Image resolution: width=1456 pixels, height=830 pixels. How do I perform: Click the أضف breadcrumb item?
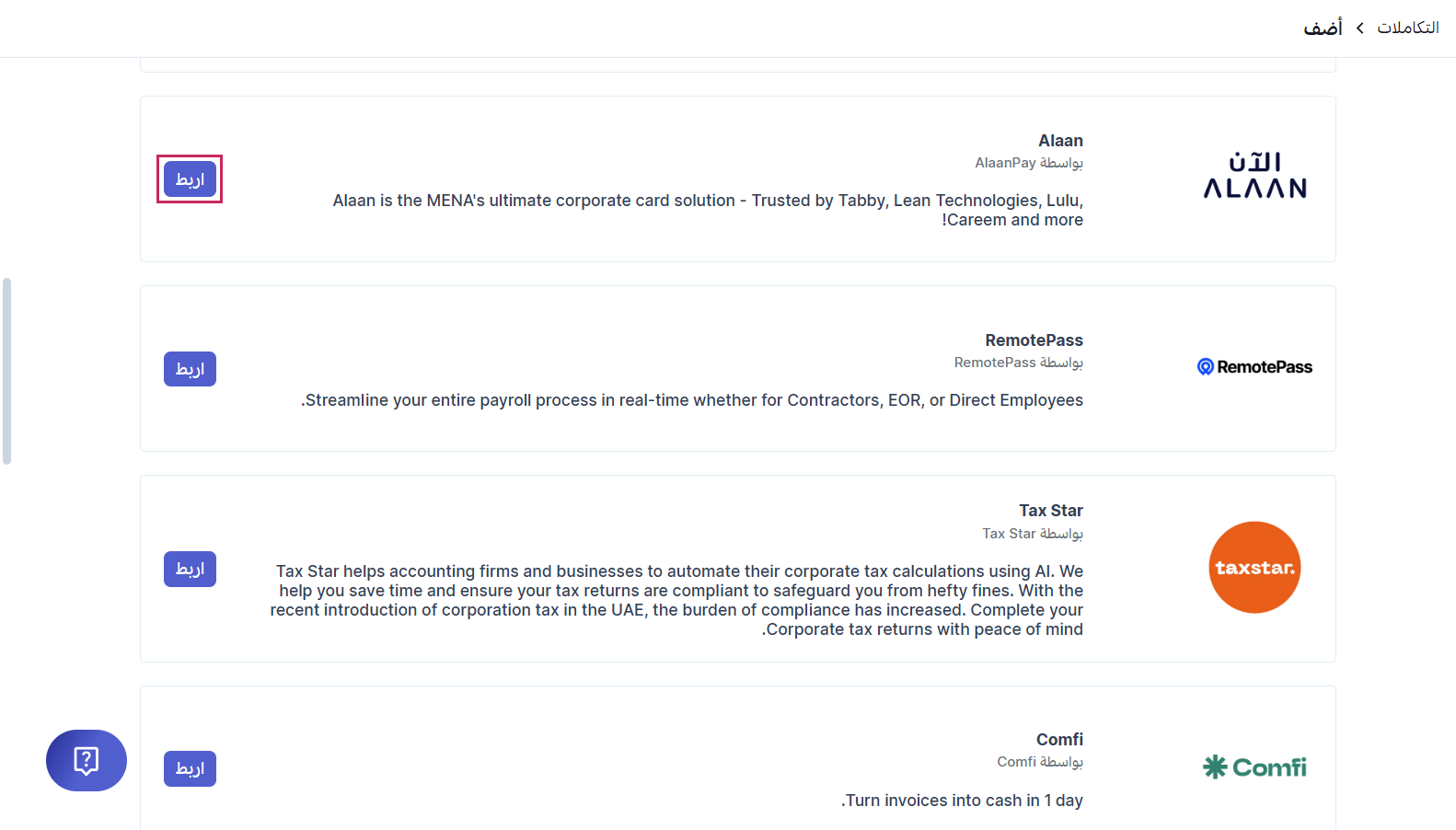click(1323, 28)
